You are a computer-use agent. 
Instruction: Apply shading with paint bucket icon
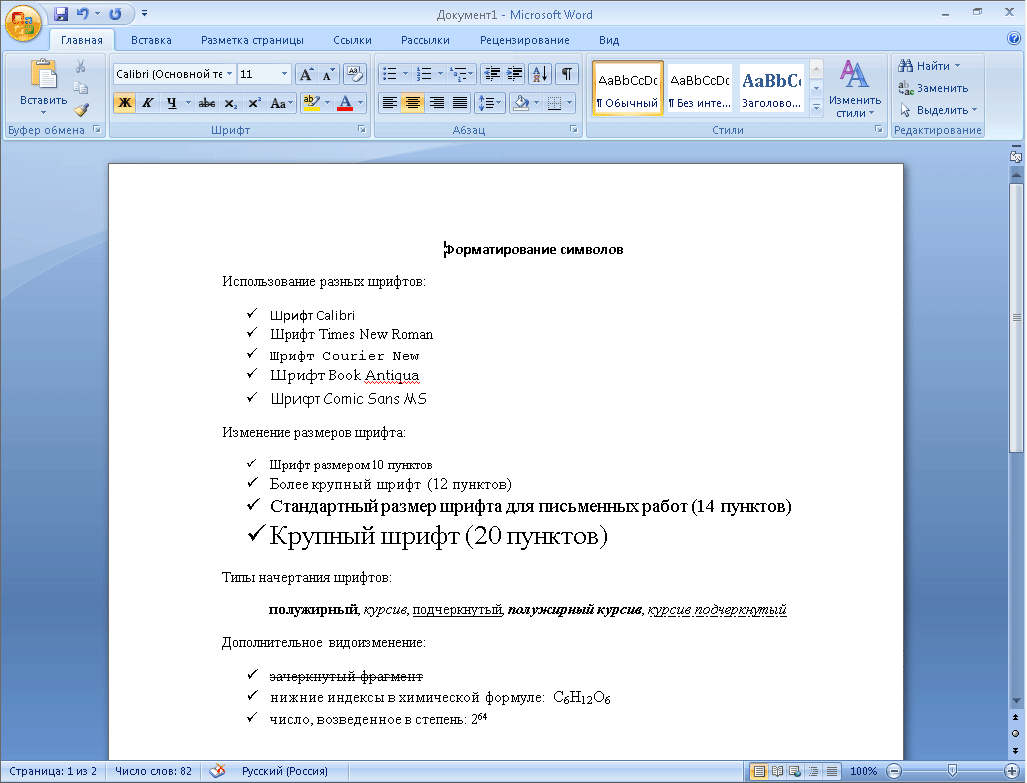coord(521,103)
